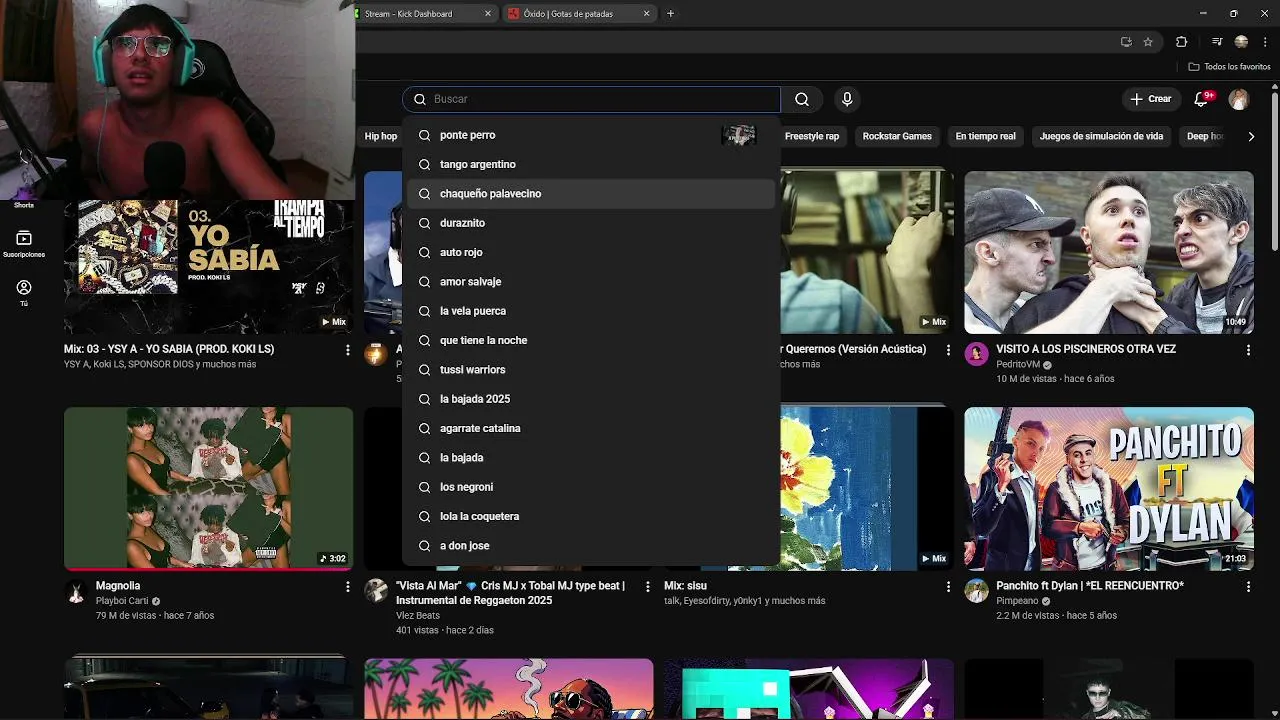Open Chrome media control icon
Screen dimensions: 1280x720
point(1217,42)
